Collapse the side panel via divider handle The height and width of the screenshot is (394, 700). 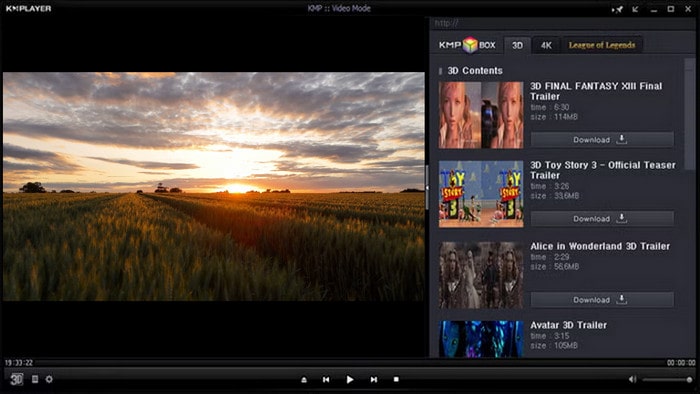pos(427,187)
